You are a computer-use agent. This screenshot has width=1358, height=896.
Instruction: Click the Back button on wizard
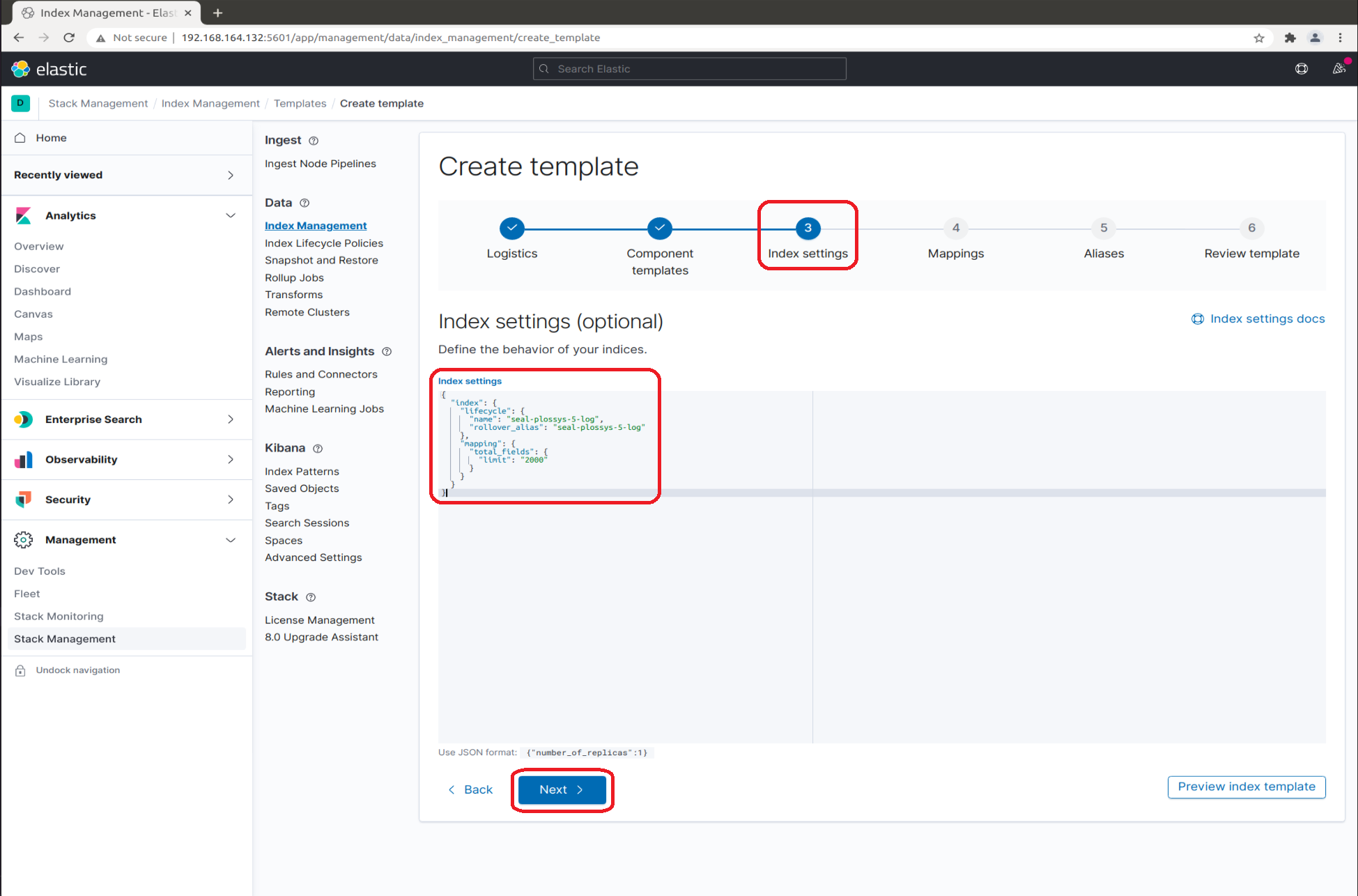[x=471, y=789]
